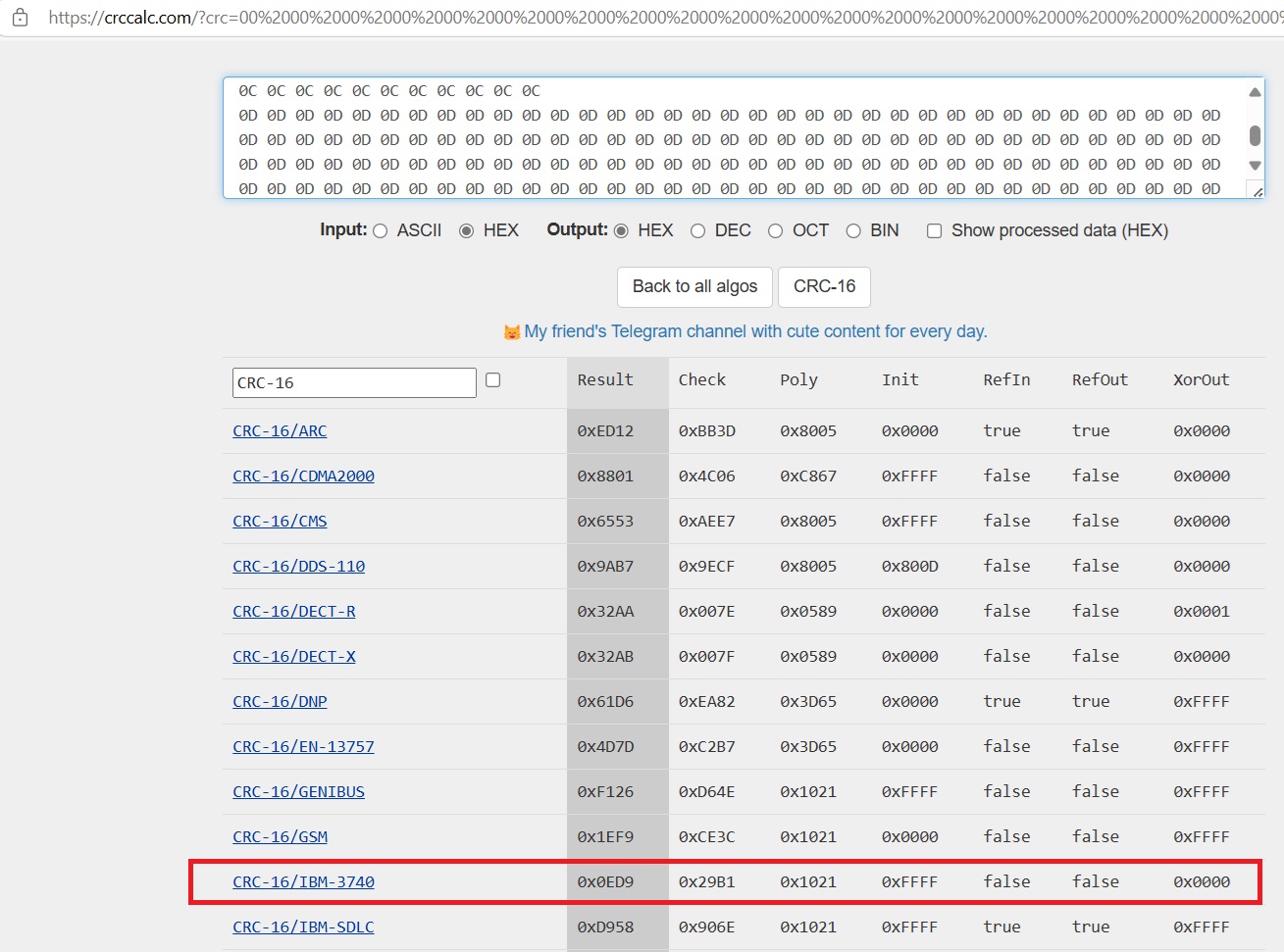Open CRC-16/IBM-3740 algorithm link
Viewport: 1284px width, 952px height.
(303, 881)
